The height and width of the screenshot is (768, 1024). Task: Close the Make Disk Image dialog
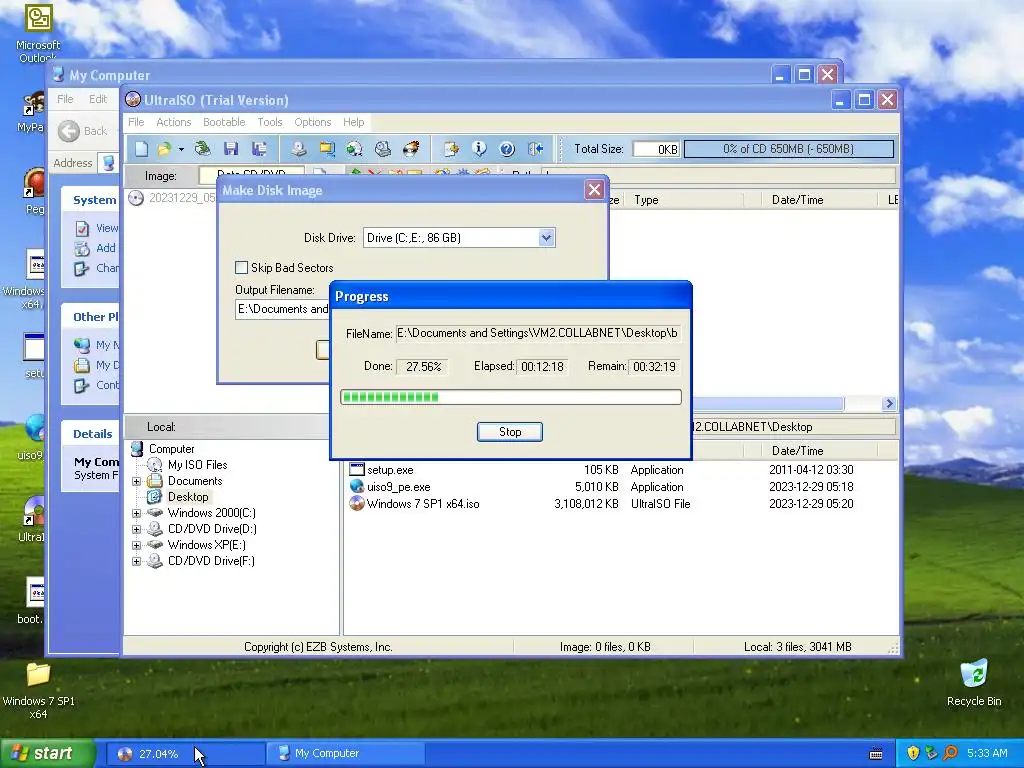(594, 190)
